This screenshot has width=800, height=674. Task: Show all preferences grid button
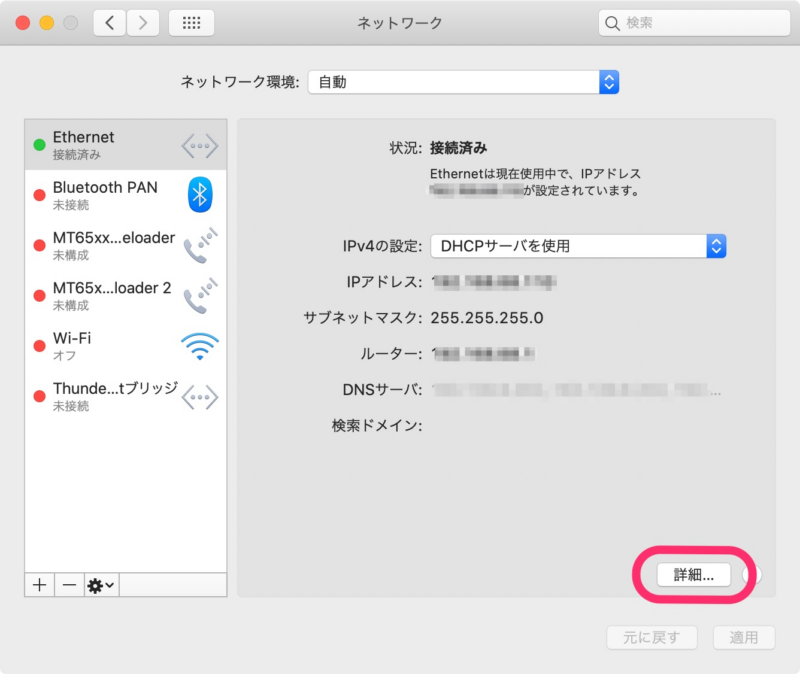click(x=191, y=22)
